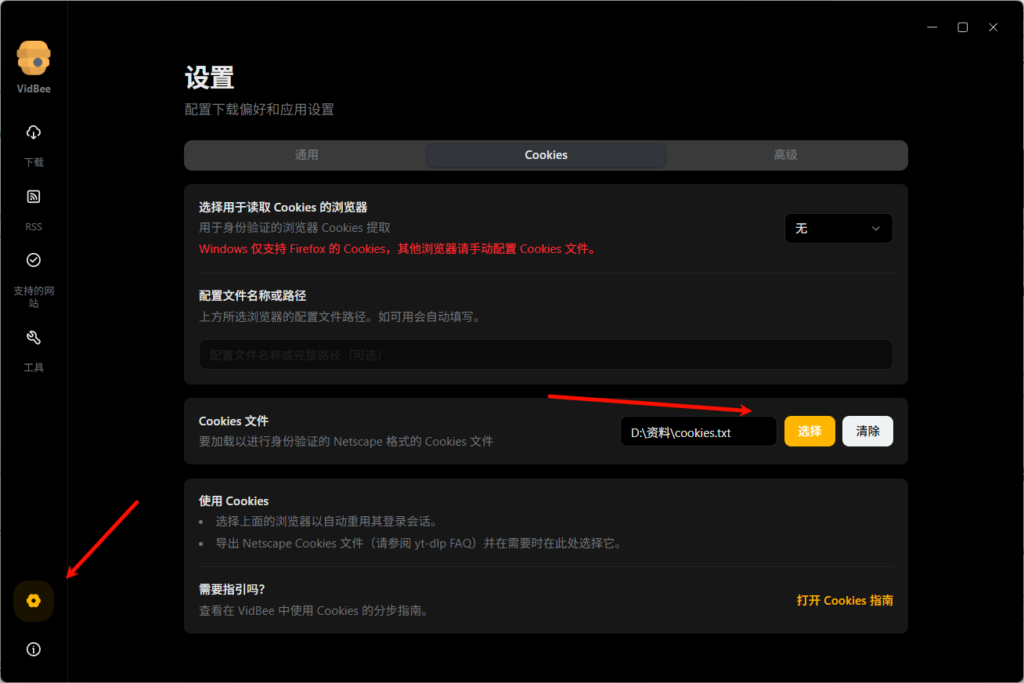
Task: Click the empty profile path input field
Action: click(545, 354)
